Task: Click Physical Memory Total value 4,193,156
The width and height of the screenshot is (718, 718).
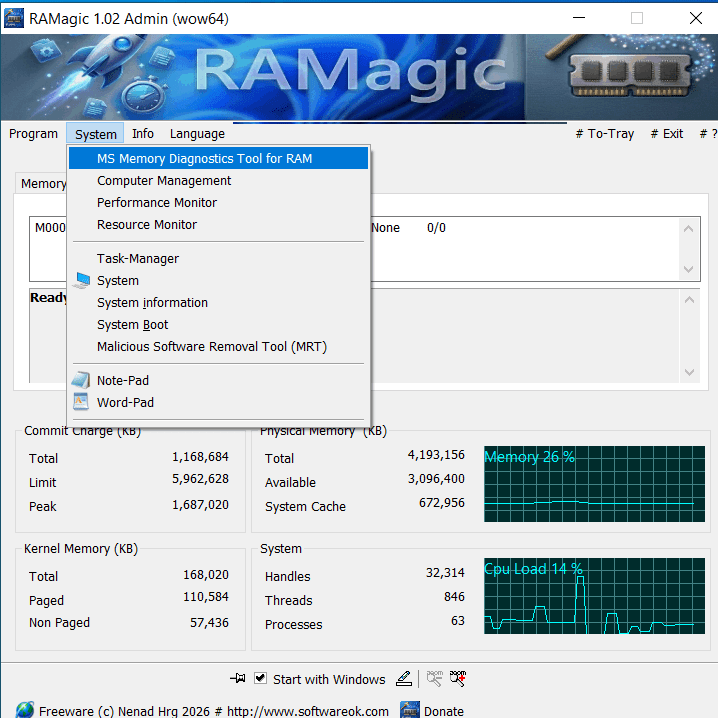Action: (436, 455)
